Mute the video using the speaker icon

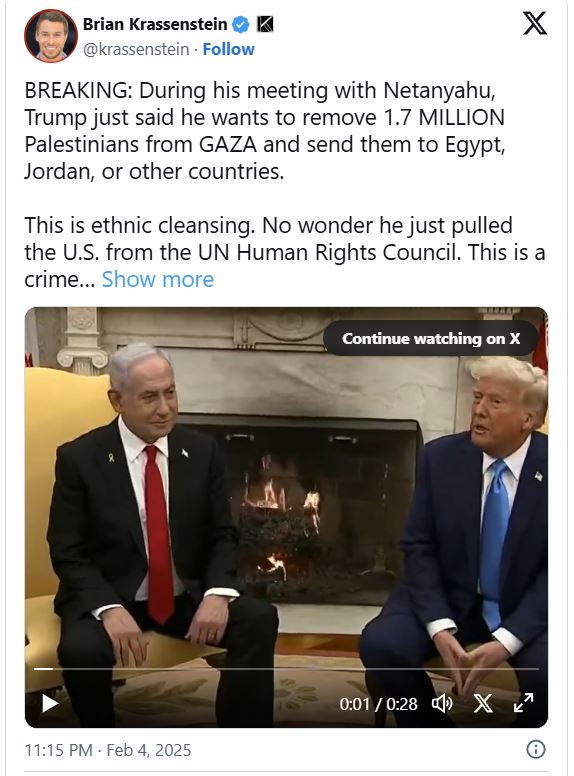click(442, 703)
